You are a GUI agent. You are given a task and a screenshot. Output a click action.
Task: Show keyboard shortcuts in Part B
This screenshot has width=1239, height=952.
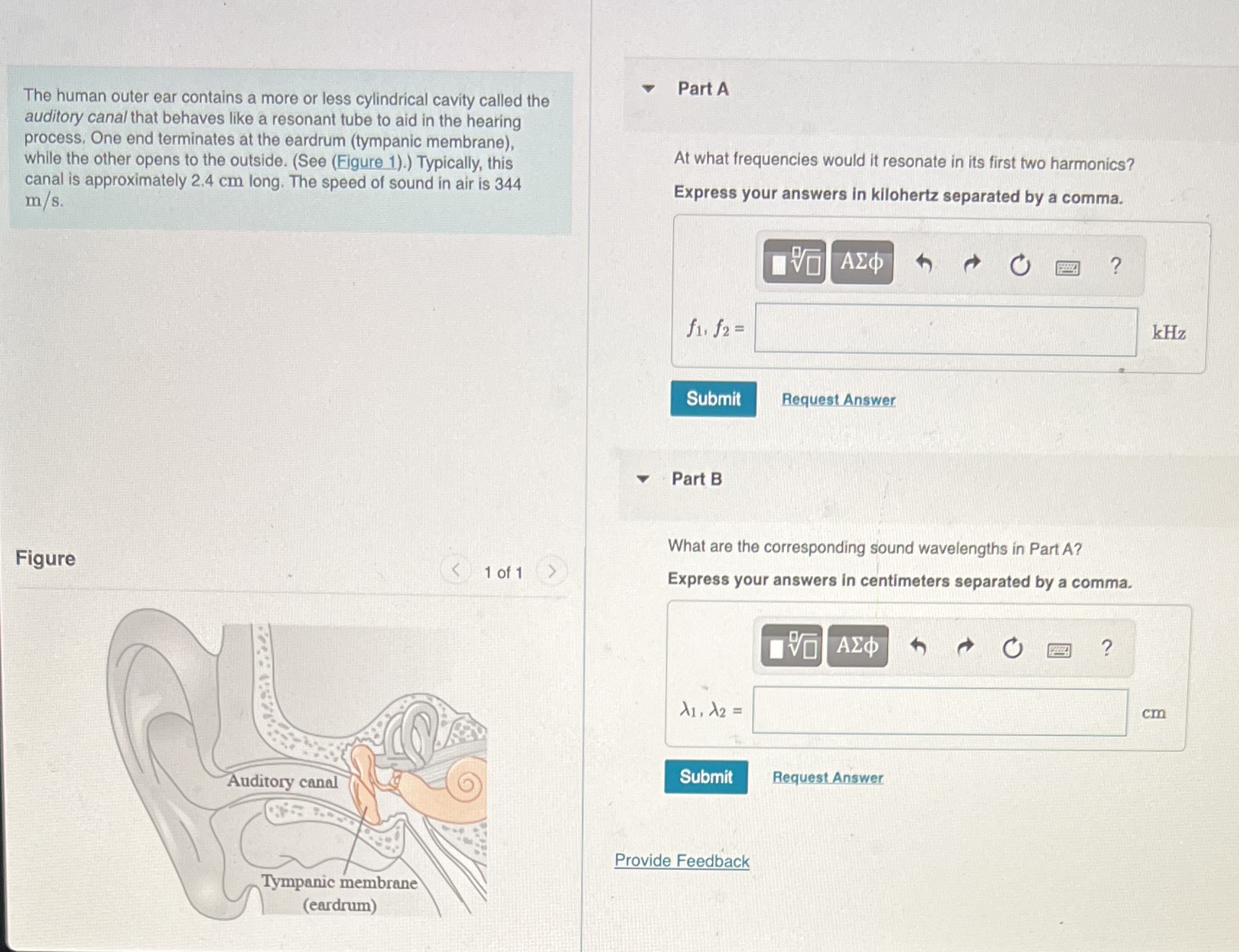(x=1059, y=650)
